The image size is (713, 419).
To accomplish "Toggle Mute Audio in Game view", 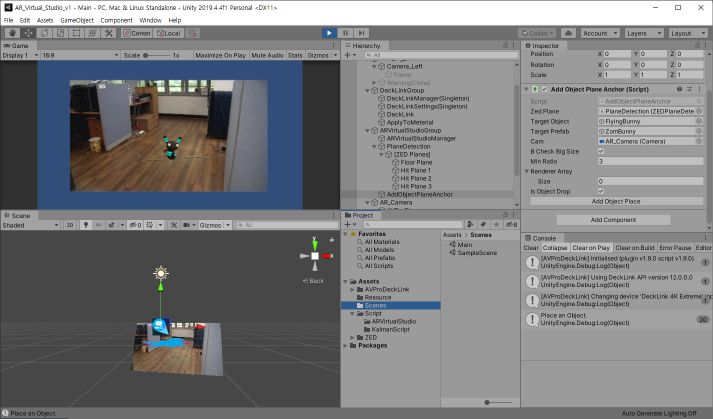I will [x=267, y=55].
